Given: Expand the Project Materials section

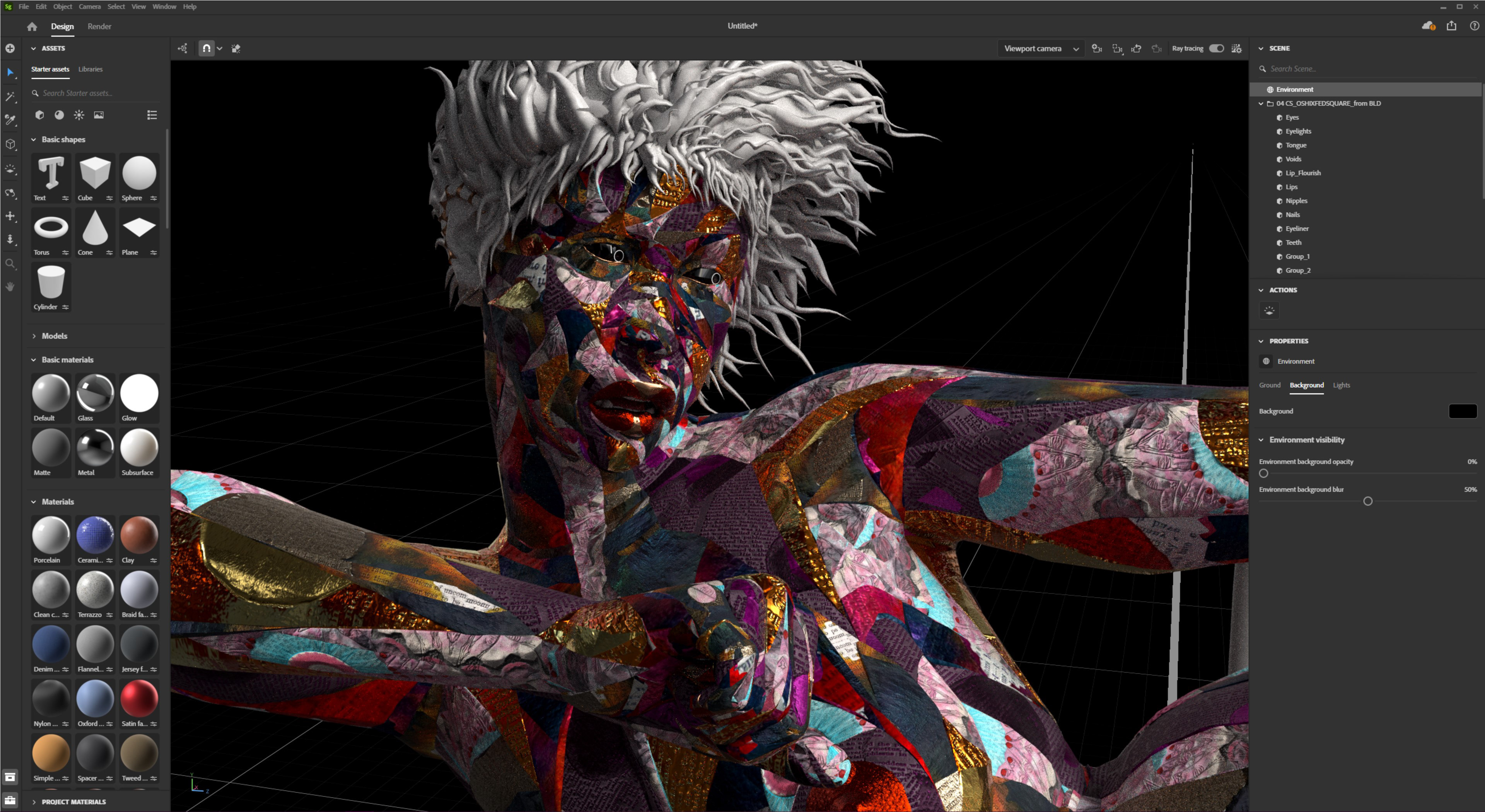Looking at the screenshot, I should [73, 802].
